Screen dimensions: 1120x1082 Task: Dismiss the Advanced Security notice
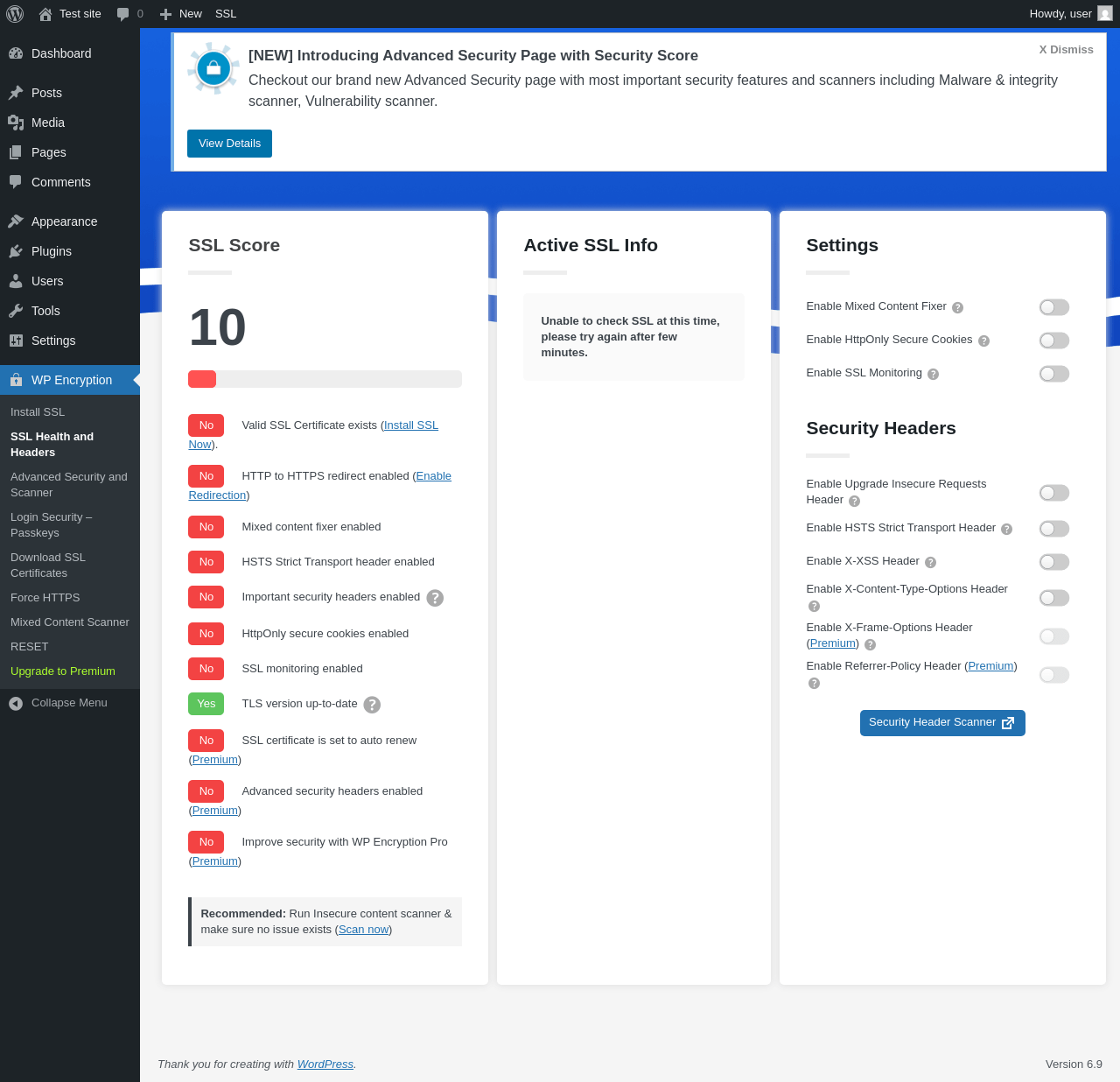[1066, 50]
